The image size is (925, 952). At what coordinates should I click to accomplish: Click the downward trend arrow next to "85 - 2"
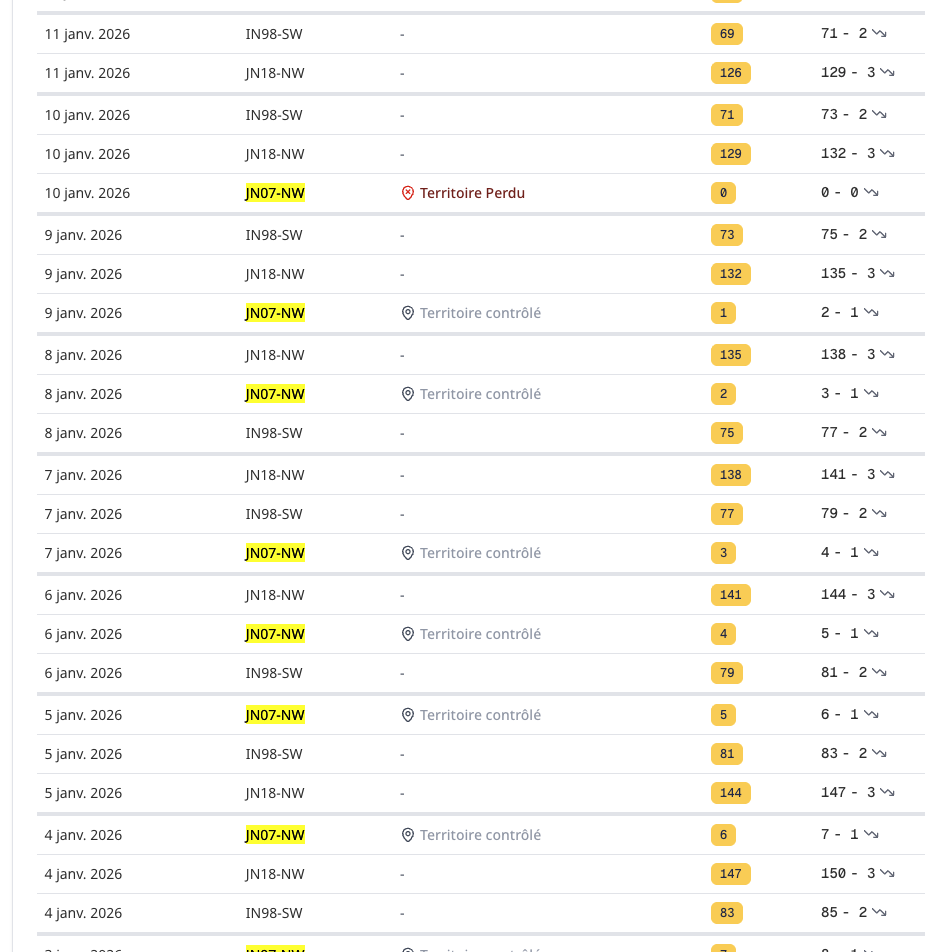[879, 913]
